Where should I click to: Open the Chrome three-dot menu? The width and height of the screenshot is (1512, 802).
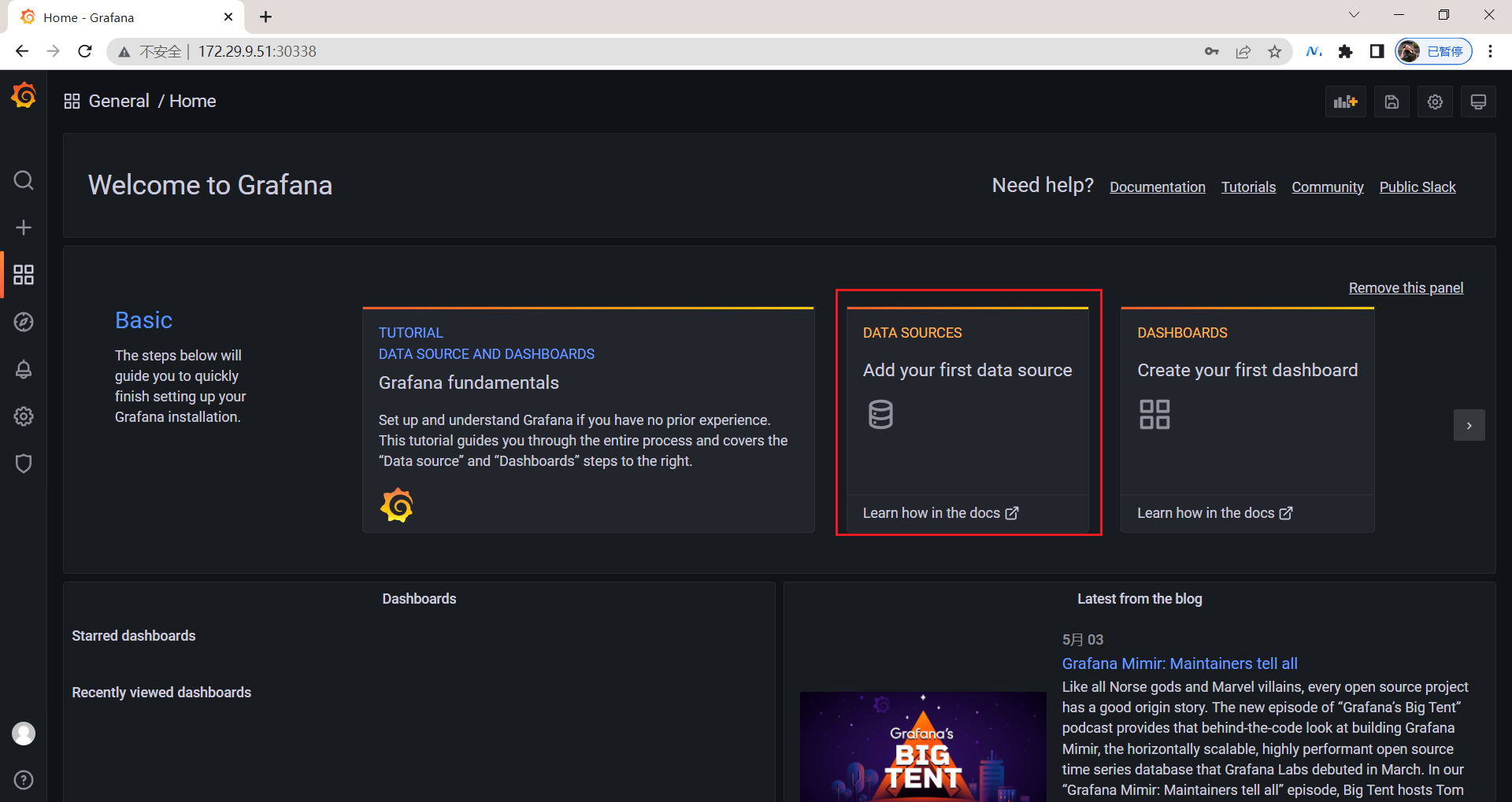tap(1490, 52)
